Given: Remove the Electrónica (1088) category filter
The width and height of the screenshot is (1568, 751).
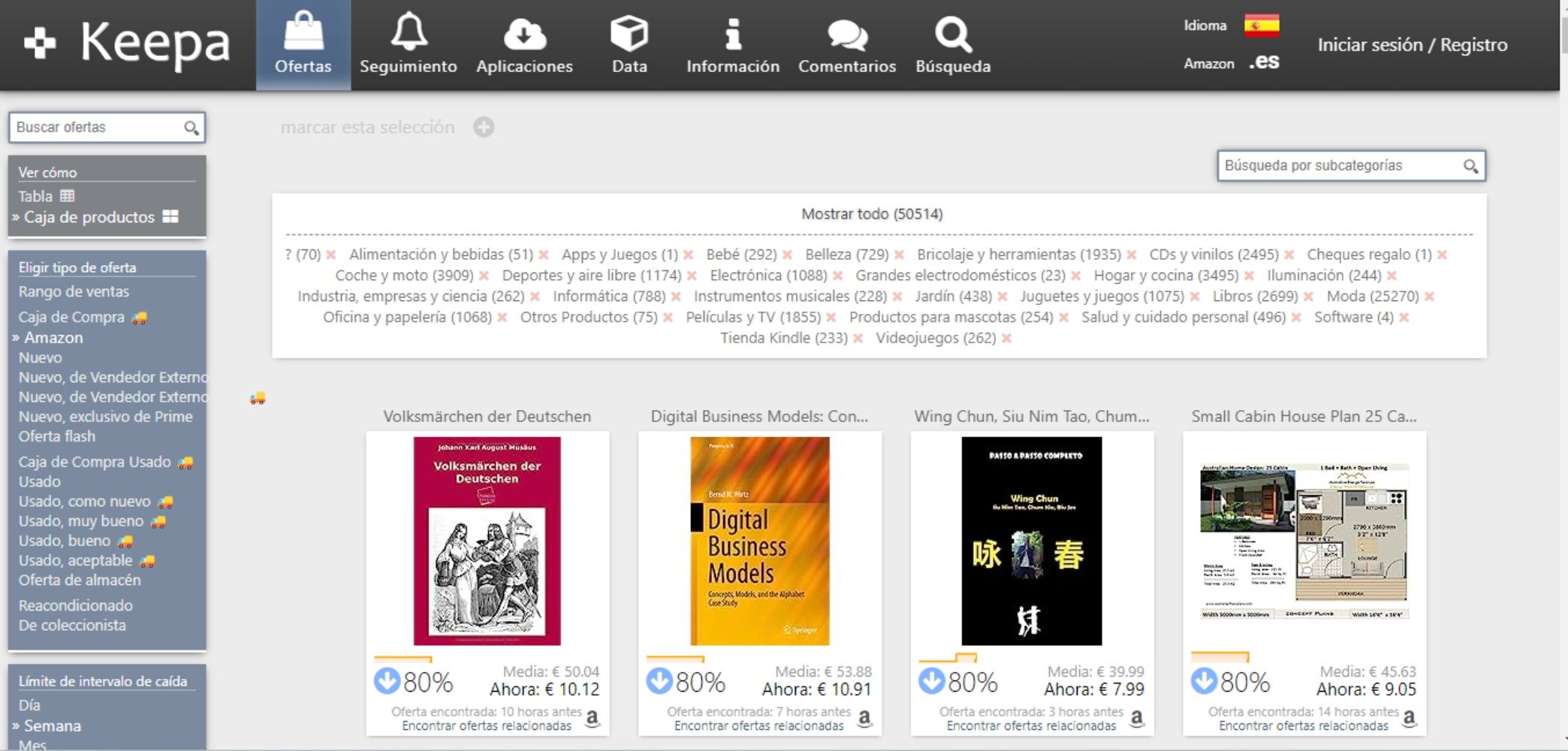Looking at the screenshot, I should click(x=837, y=276).
